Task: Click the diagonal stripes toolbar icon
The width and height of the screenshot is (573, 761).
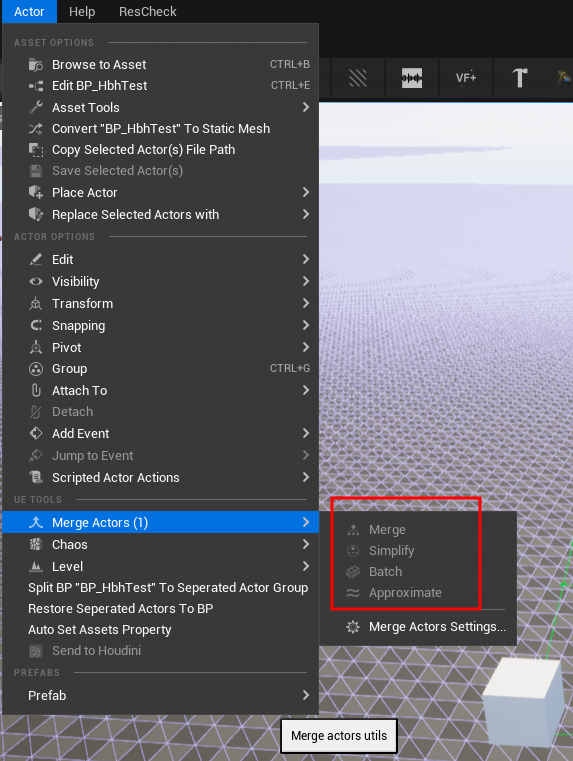Action: (358, 78)
